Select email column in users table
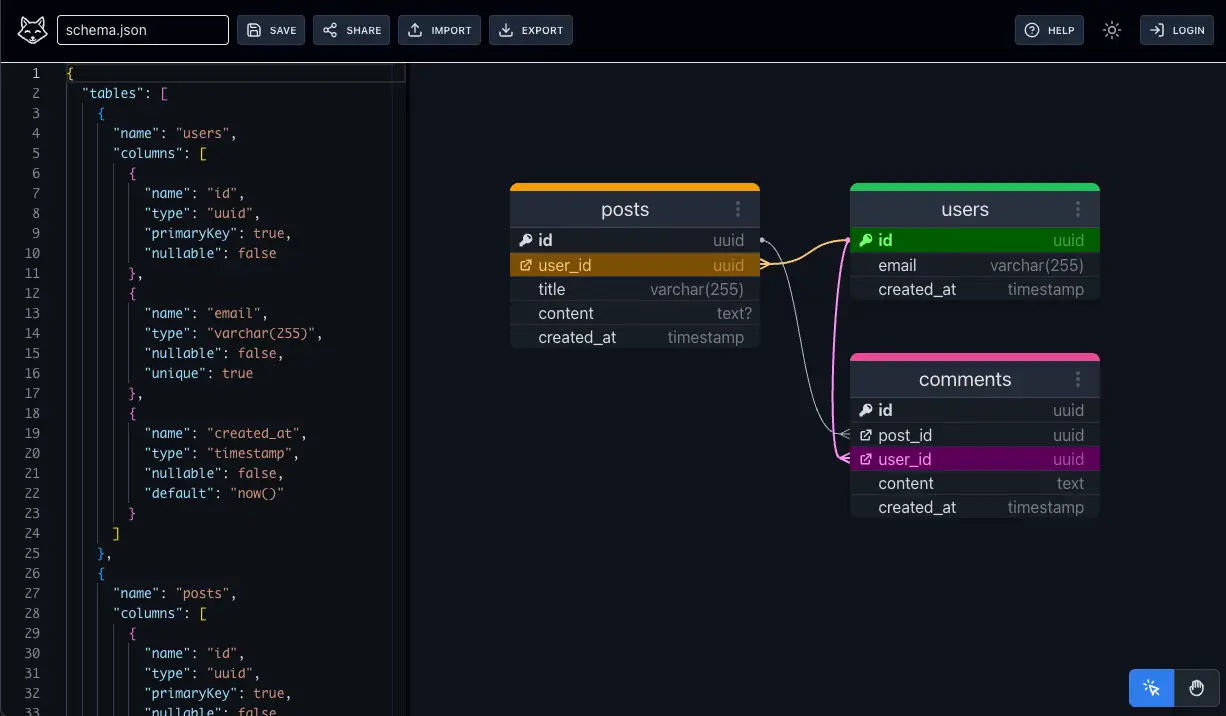Viewport: 1226px width, 716px height. tap(975, 265)
